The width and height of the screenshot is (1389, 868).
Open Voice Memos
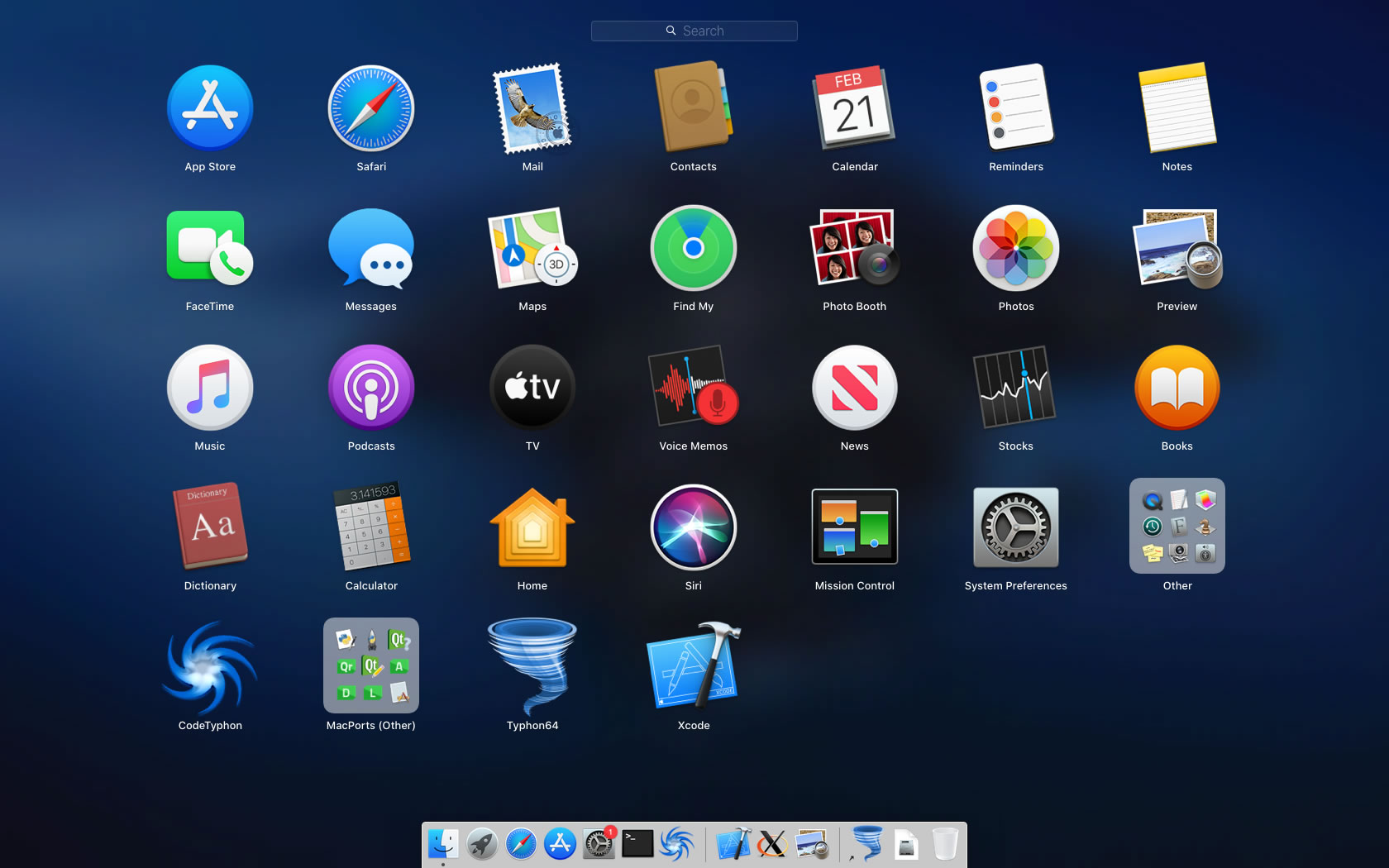coord(694,386)
